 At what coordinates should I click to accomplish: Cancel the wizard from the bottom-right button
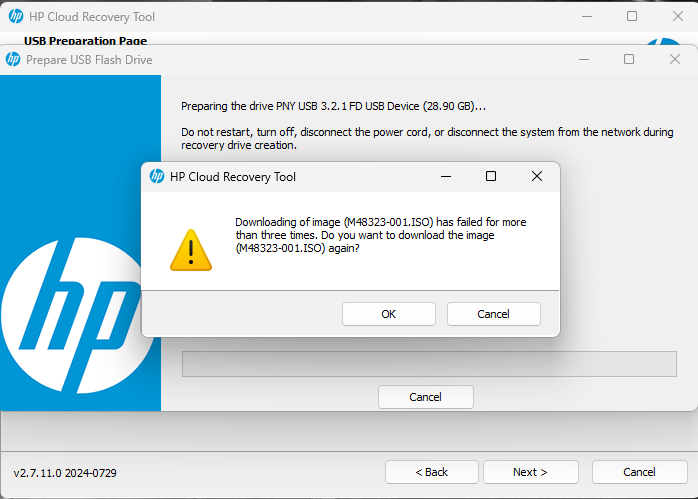tap(639, 472)
